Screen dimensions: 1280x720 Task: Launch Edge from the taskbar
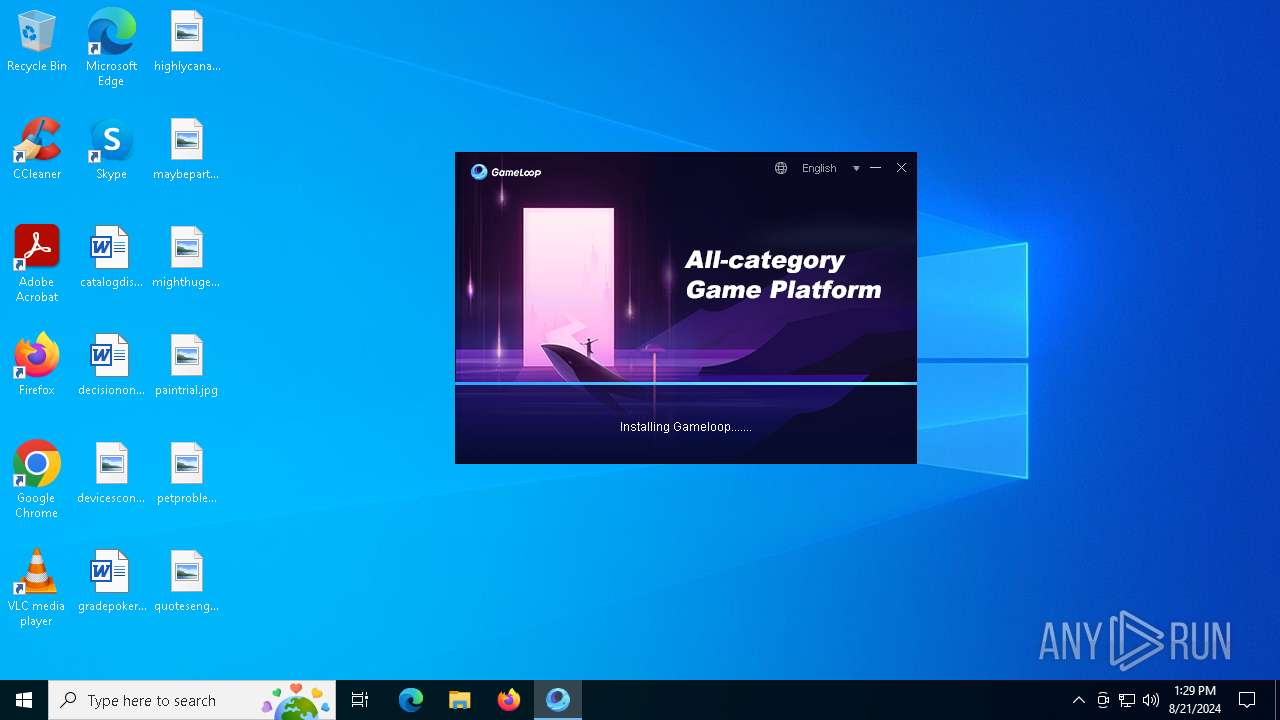(x=411, y=700)
